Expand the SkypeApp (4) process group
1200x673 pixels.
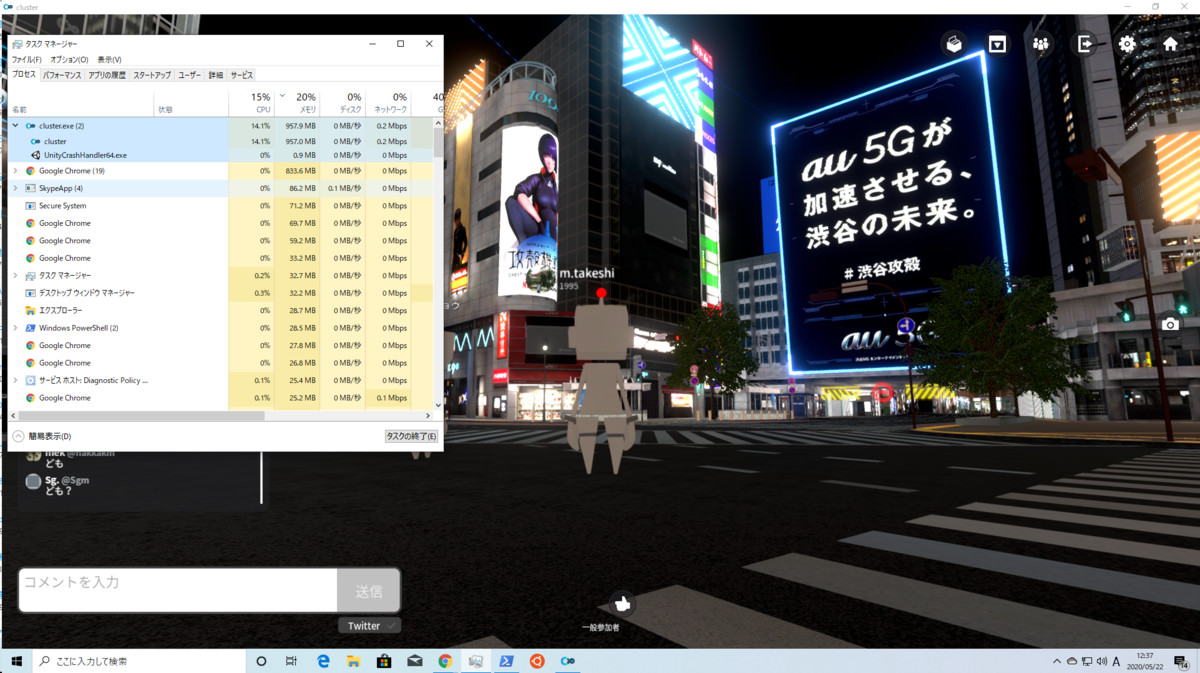tap(15, 188)
